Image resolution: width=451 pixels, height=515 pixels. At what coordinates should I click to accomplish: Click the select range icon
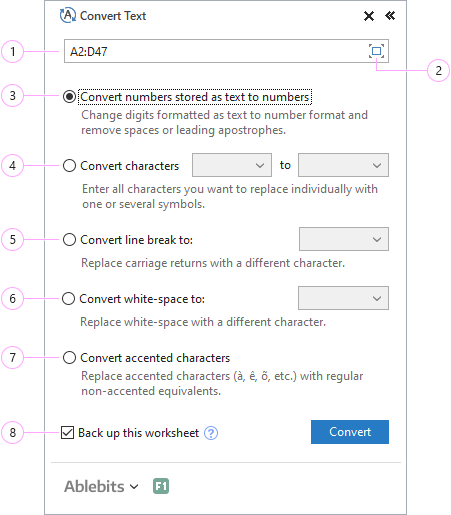376,51
